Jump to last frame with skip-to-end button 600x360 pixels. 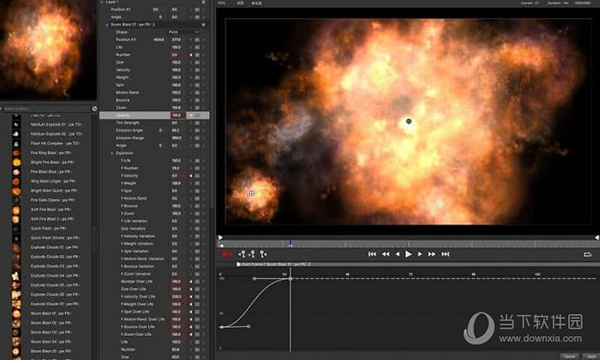tap(445, 254)
